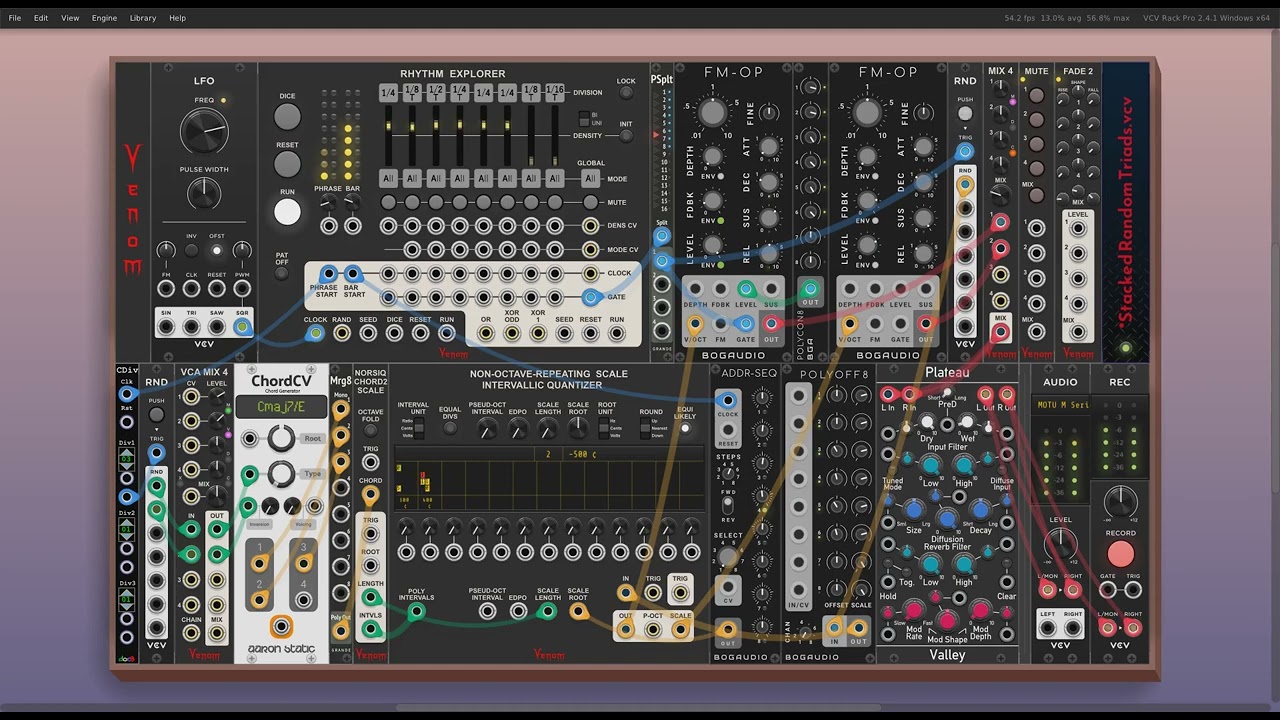Click the 1/2 T channel density slider

pyautogui.click(x=436, y=136)
